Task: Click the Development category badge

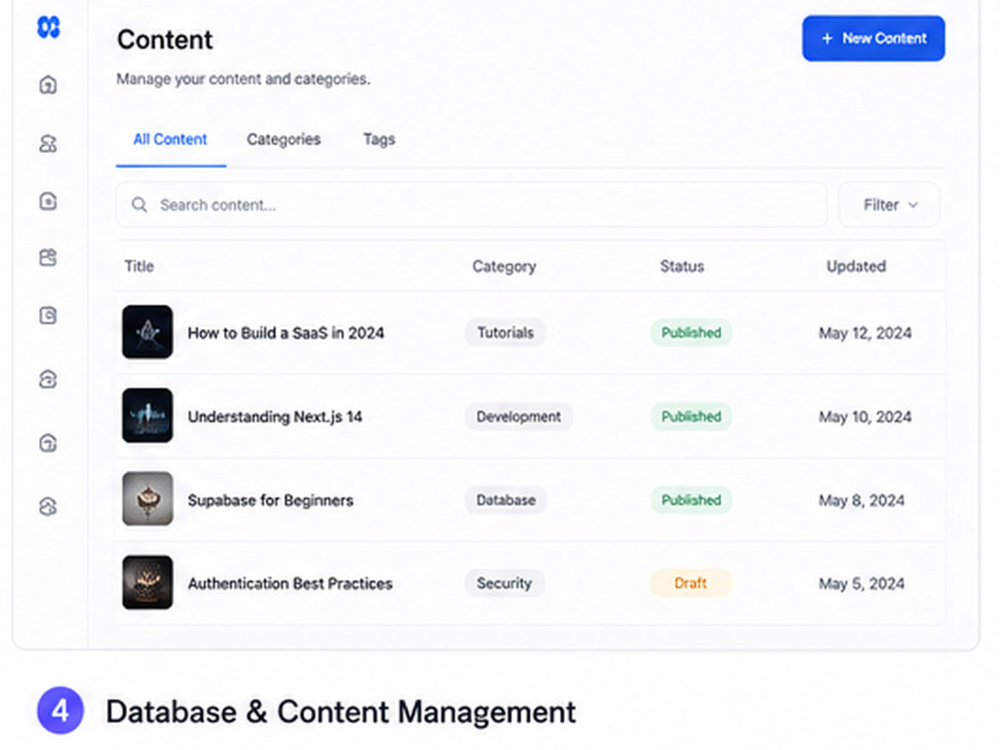Action: 518,416
